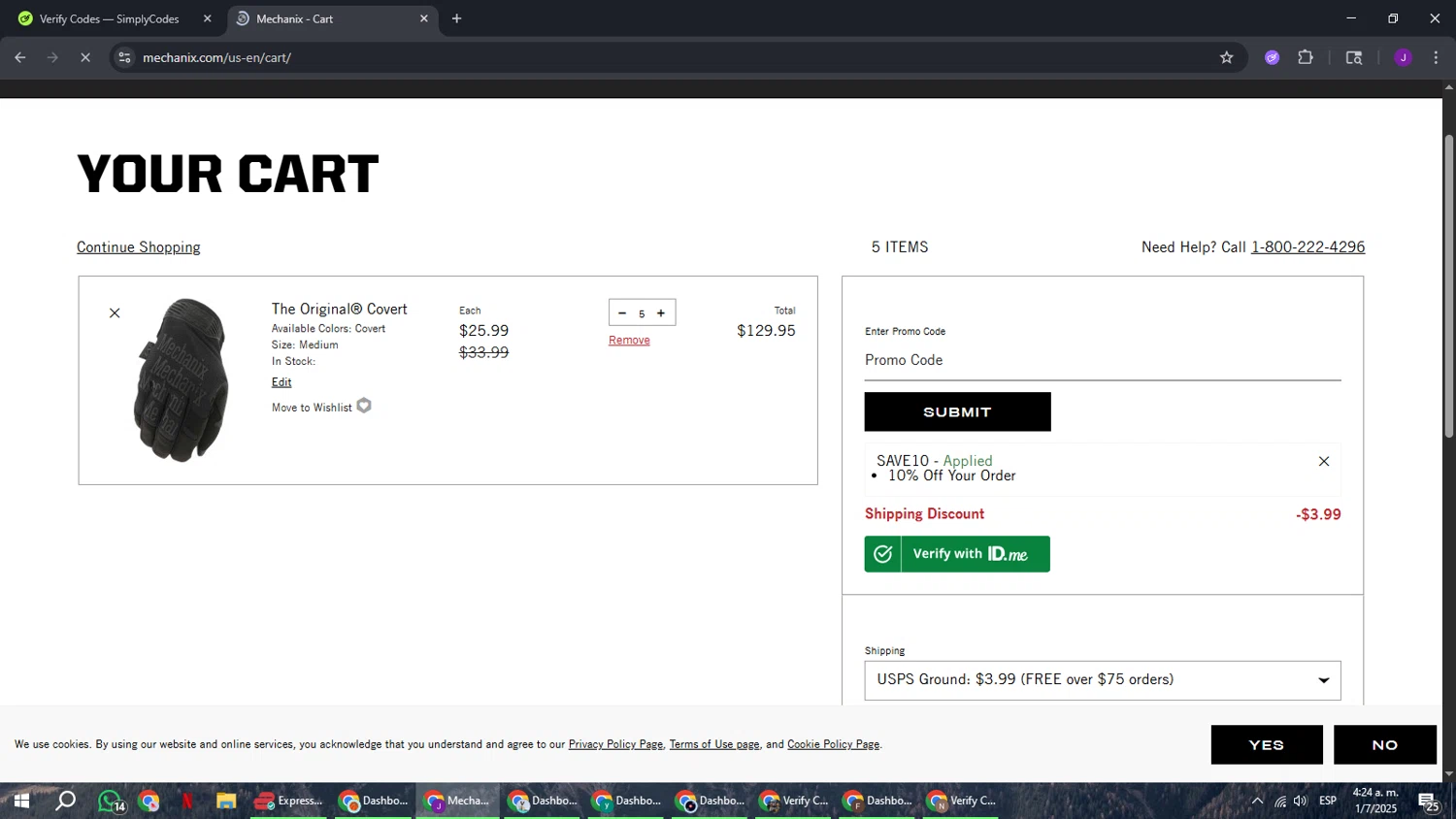This screenshot has width=1456, height=819.
Task: Open the USPS Ground shipping dropdown
Action: point(1103,680)
